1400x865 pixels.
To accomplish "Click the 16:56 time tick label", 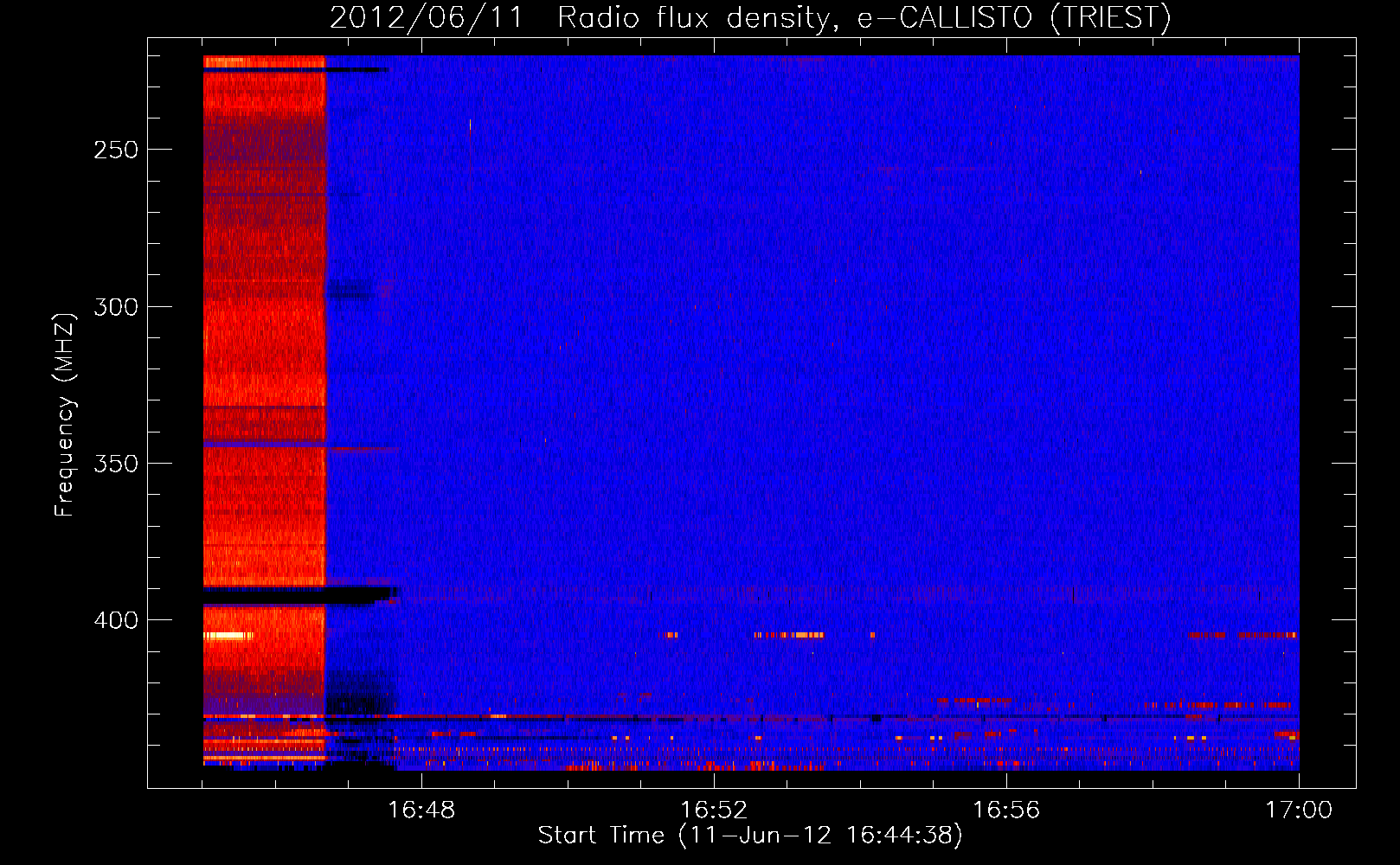I will 1006,810.
